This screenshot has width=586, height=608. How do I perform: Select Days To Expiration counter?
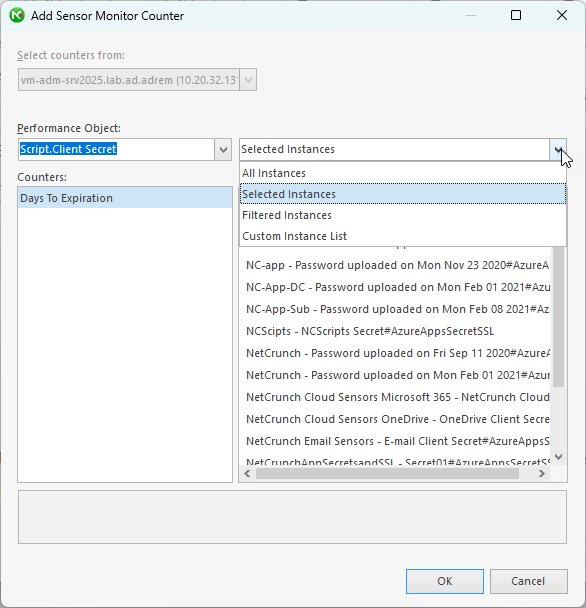pos(125,198)
